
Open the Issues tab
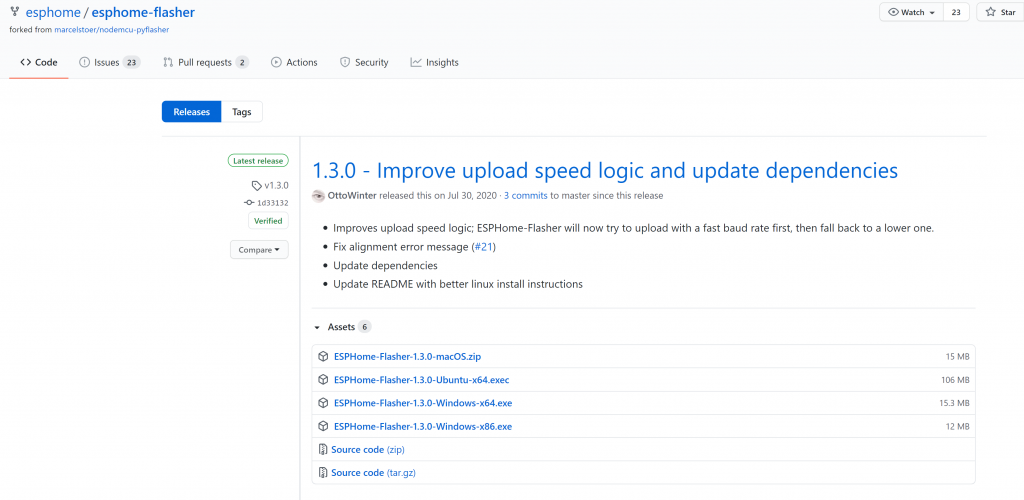109,62
